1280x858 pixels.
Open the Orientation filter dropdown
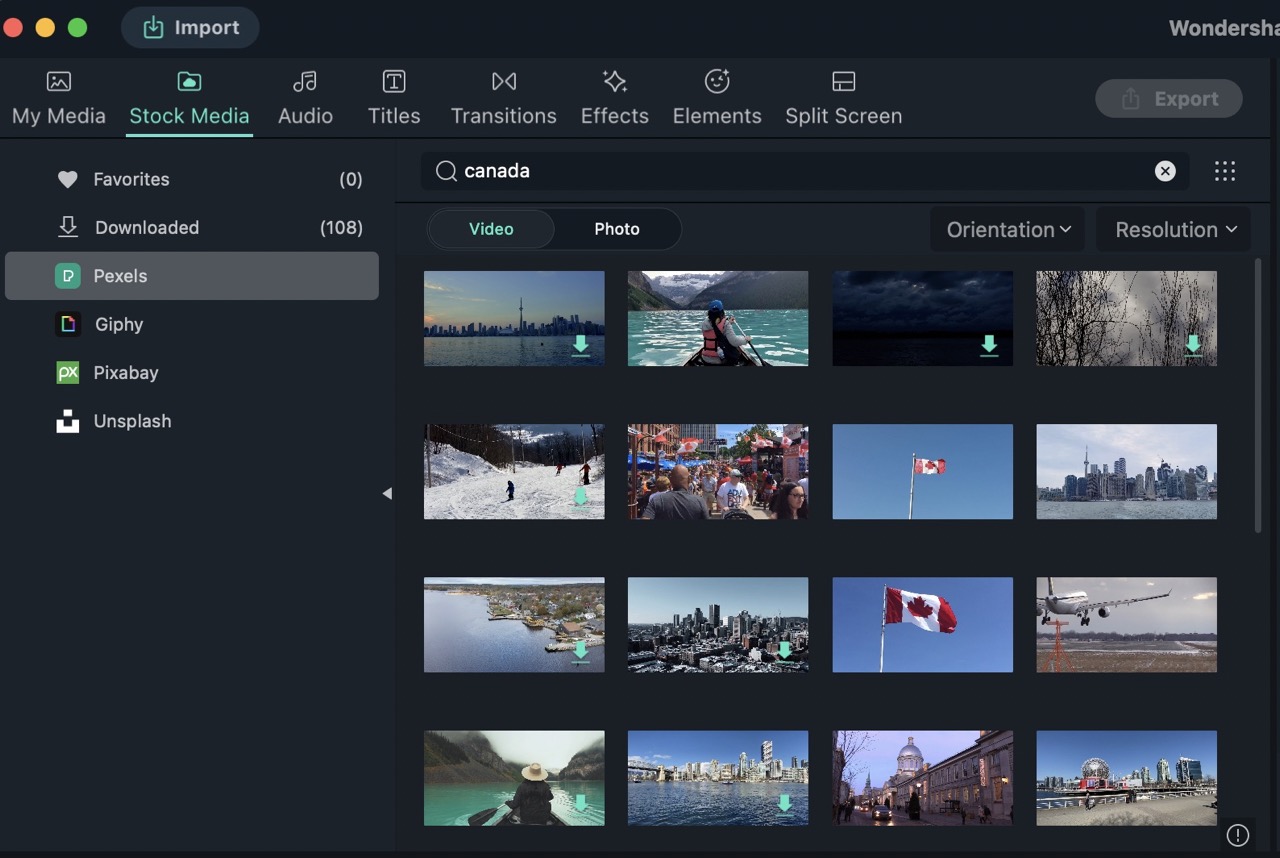click(x=1007, y=228)
